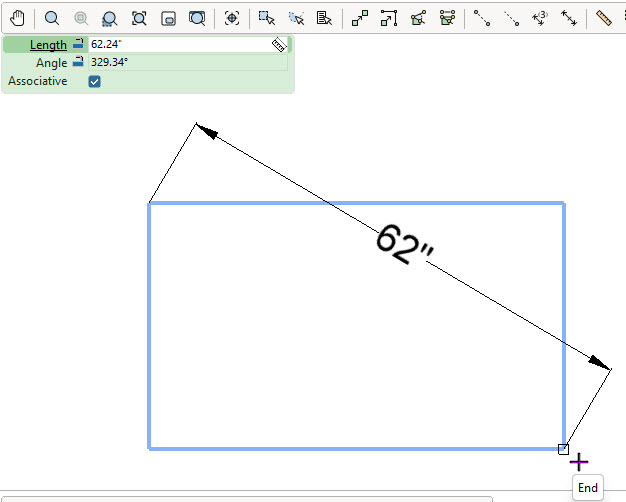This screenshot has height=502, width=626.
Task: Click the End snap tooltip
Action: [588, 488]
